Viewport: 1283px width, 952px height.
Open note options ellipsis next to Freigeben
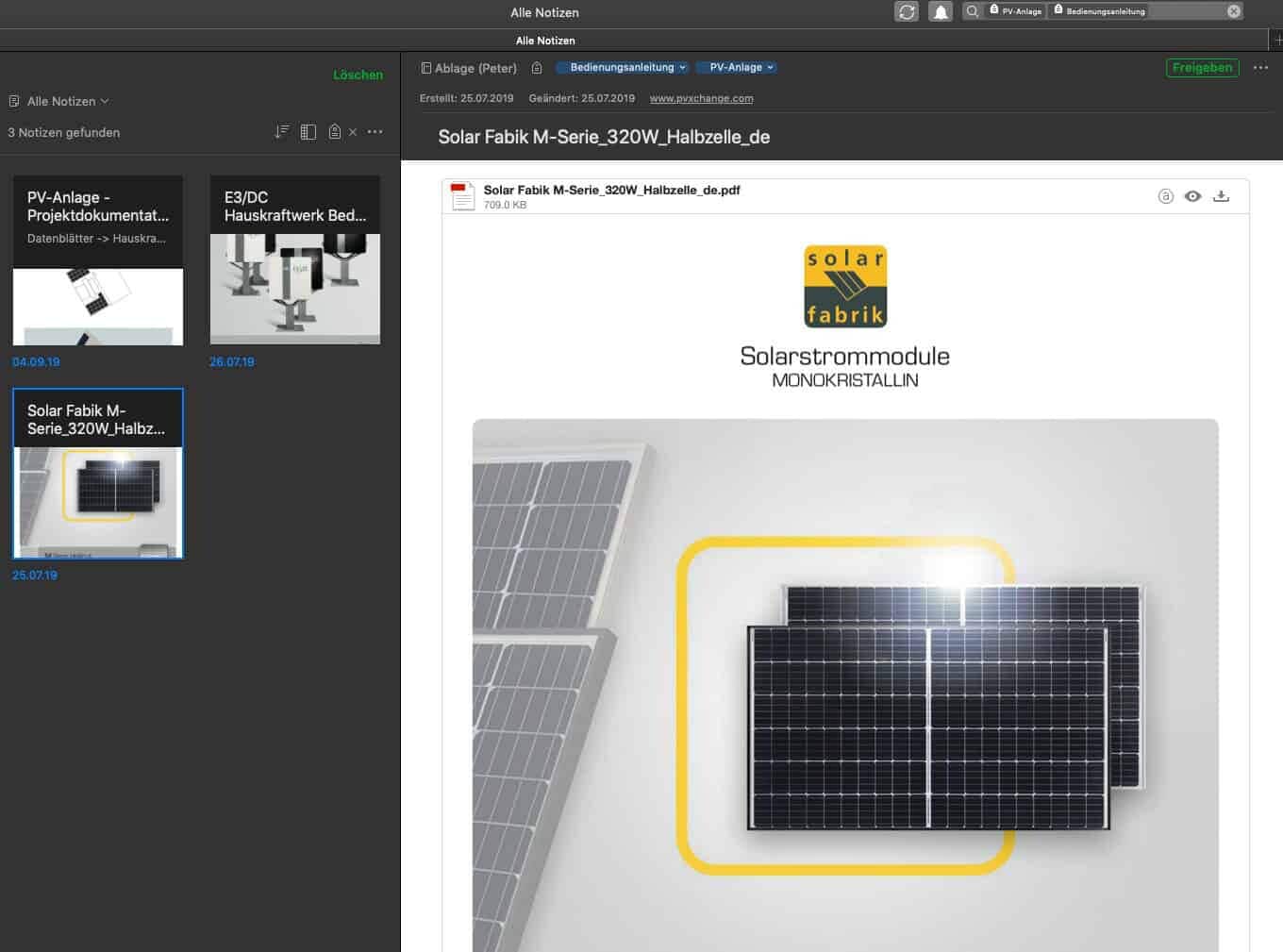pyautogui.click(x=1260, y=68)
